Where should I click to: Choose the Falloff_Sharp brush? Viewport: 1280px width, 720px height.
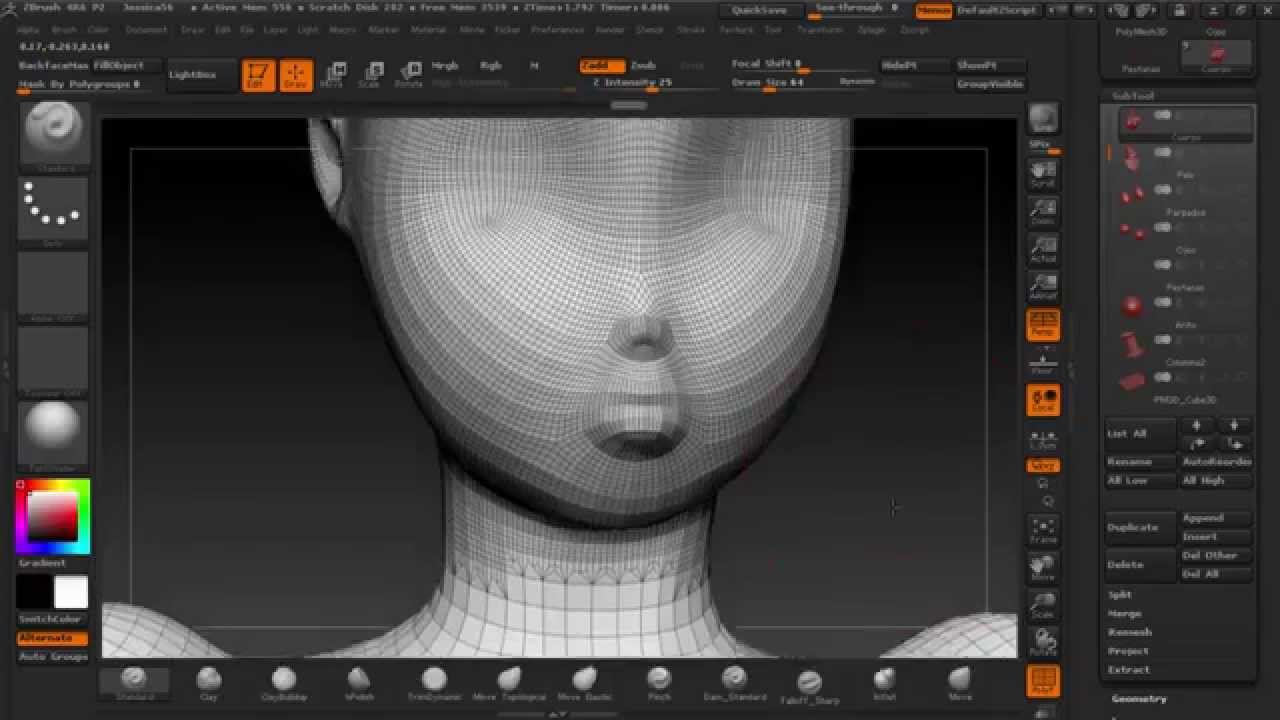809,686
